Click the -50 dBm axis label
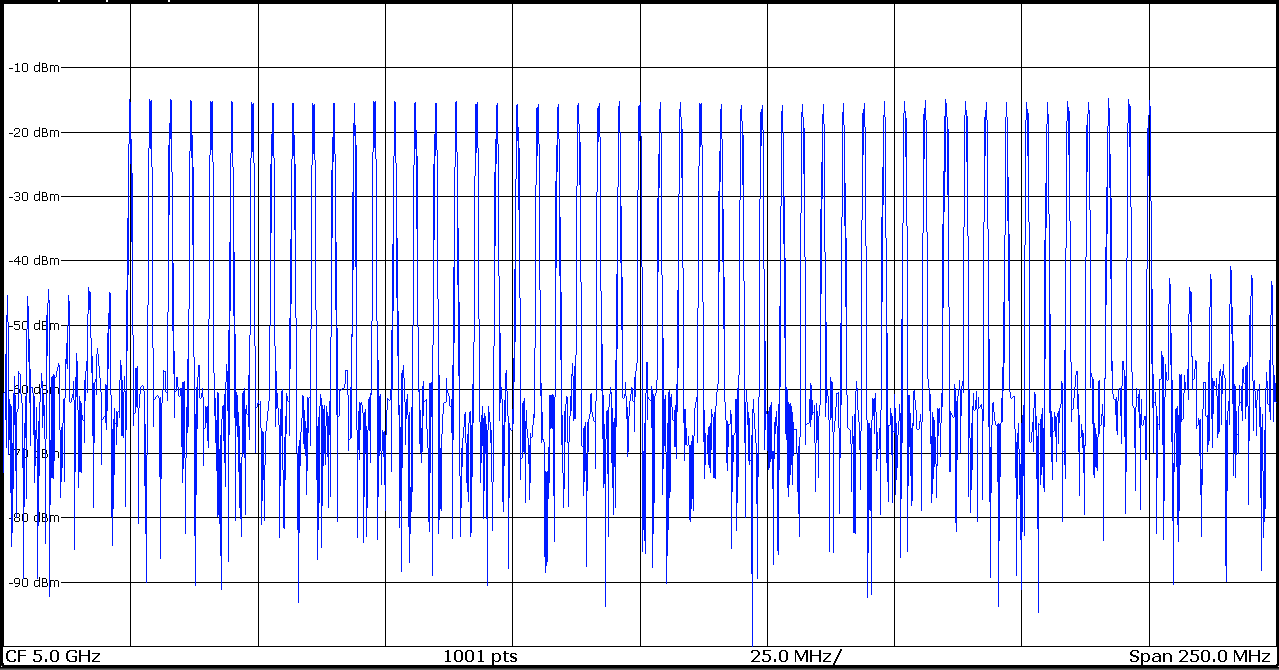1279x670 pixels. pos(34,325)
